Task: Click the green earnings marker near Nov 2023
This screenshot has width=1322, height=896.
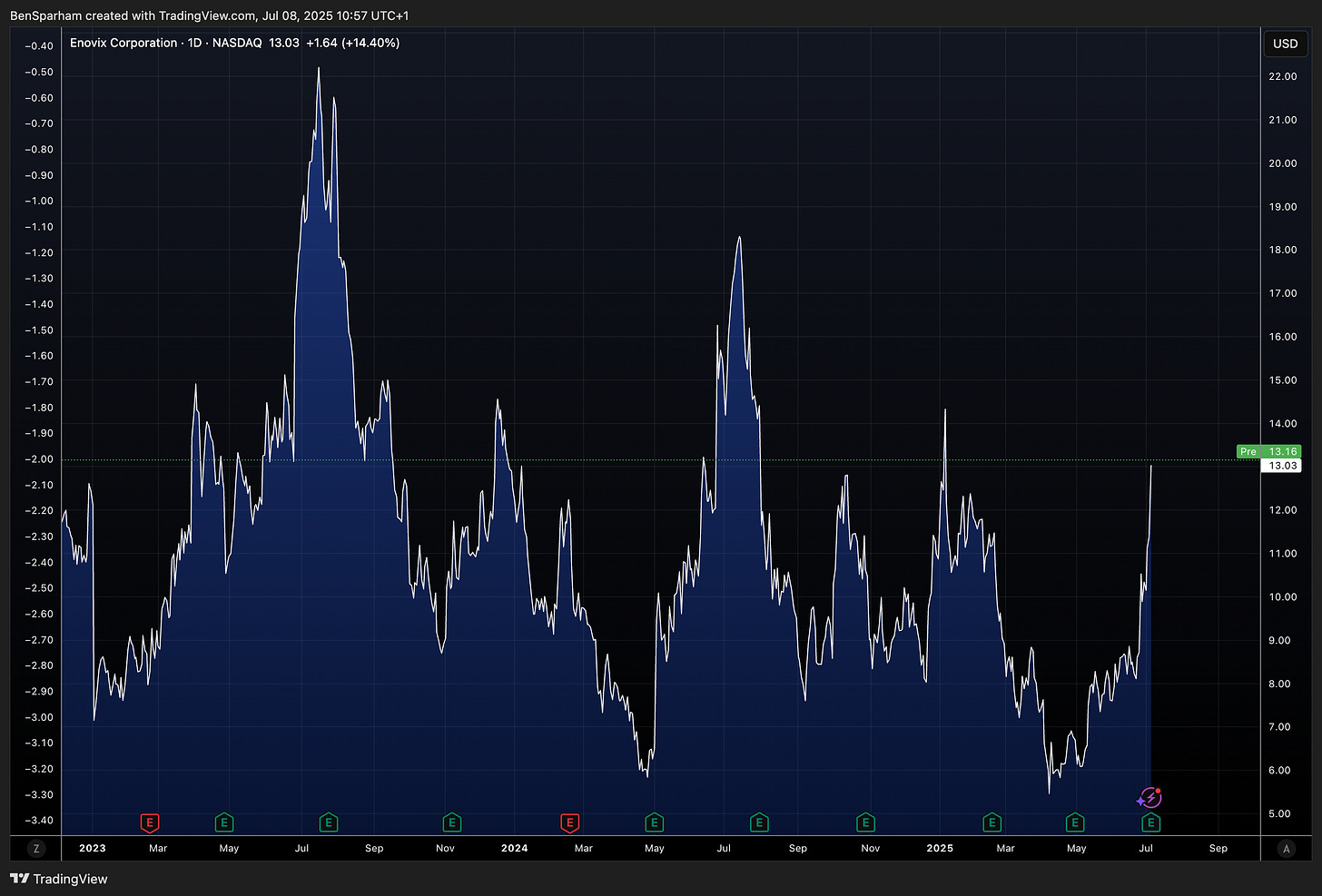Action: pos(451,823)
